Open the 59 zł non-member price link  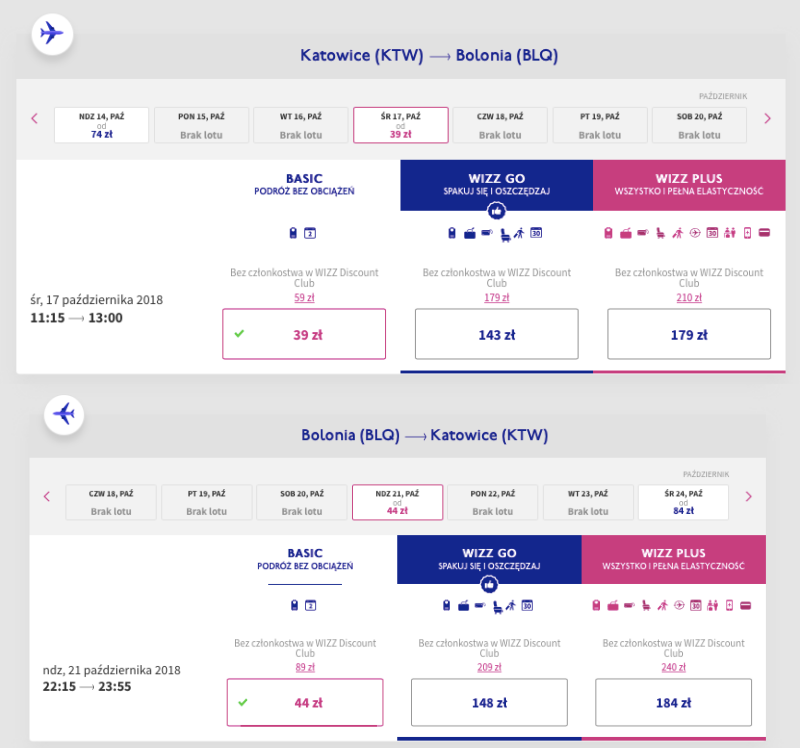pos(304,297)
